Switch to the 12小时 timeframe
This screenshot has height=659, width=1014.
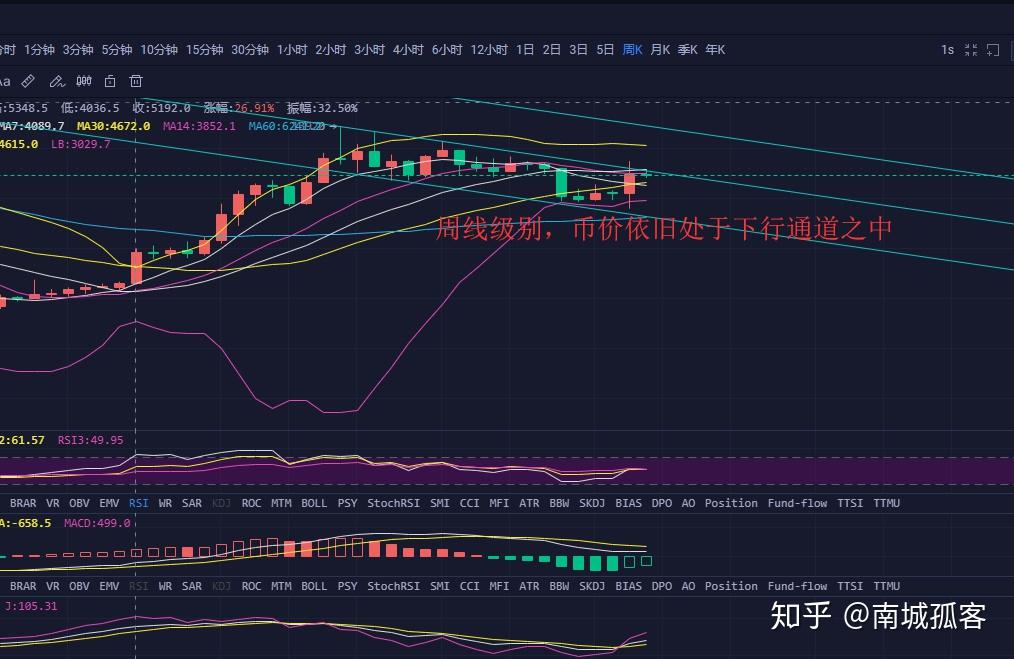click(x=489, y=50)
